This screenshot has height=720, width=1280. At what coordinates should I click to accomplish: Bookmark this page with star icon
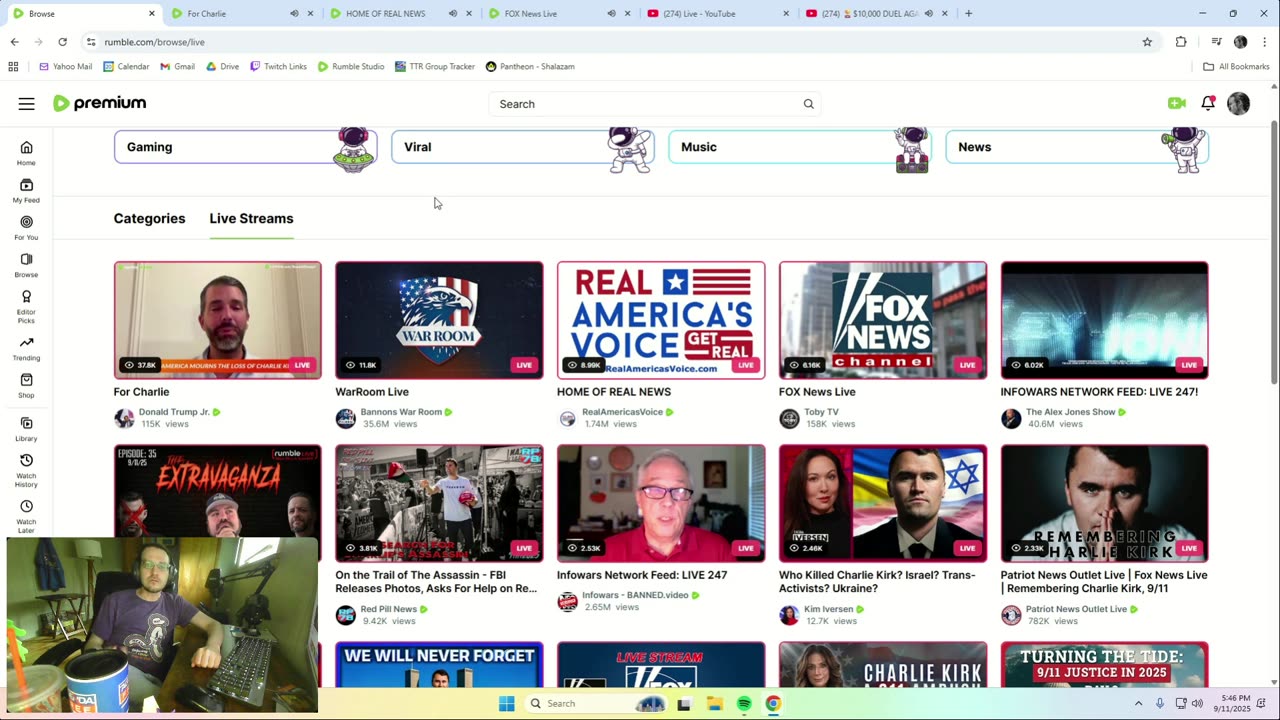tap(1147, 42)
